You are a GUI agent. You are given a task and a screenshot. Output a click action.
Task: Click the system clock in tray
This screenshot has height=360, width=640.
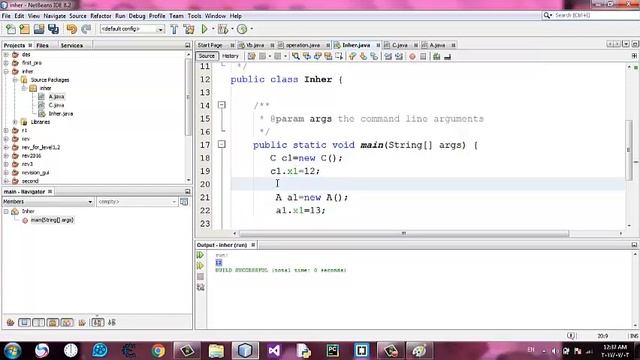click(x=614, y=351)
